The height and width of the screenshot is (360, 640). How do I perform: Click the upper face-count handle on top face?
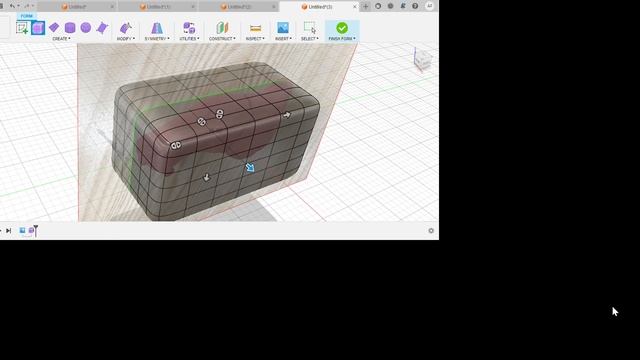click(x=220, y=114)
